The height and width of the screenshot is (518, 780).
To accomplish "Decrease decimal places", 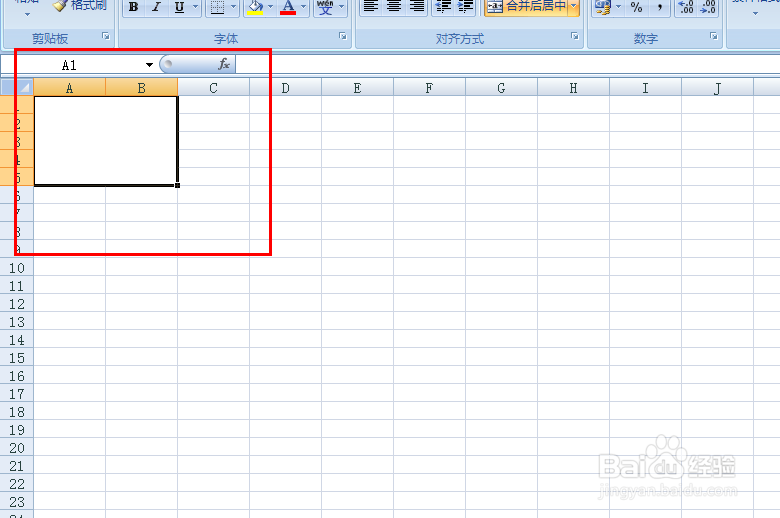I will click(x=708, y=7).
